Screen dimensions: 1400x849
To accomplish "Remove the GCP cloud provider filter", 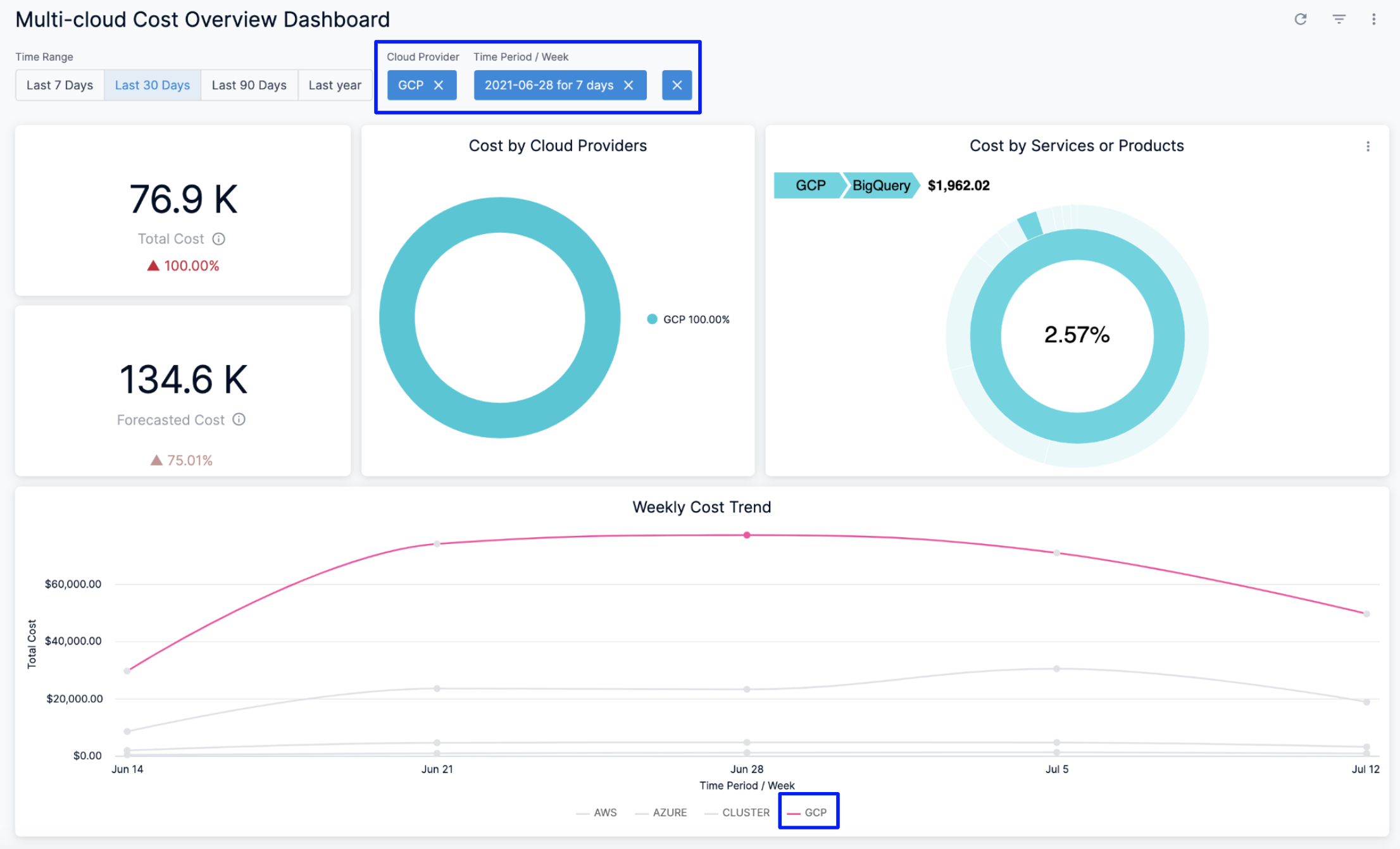I will coord(439,85).
